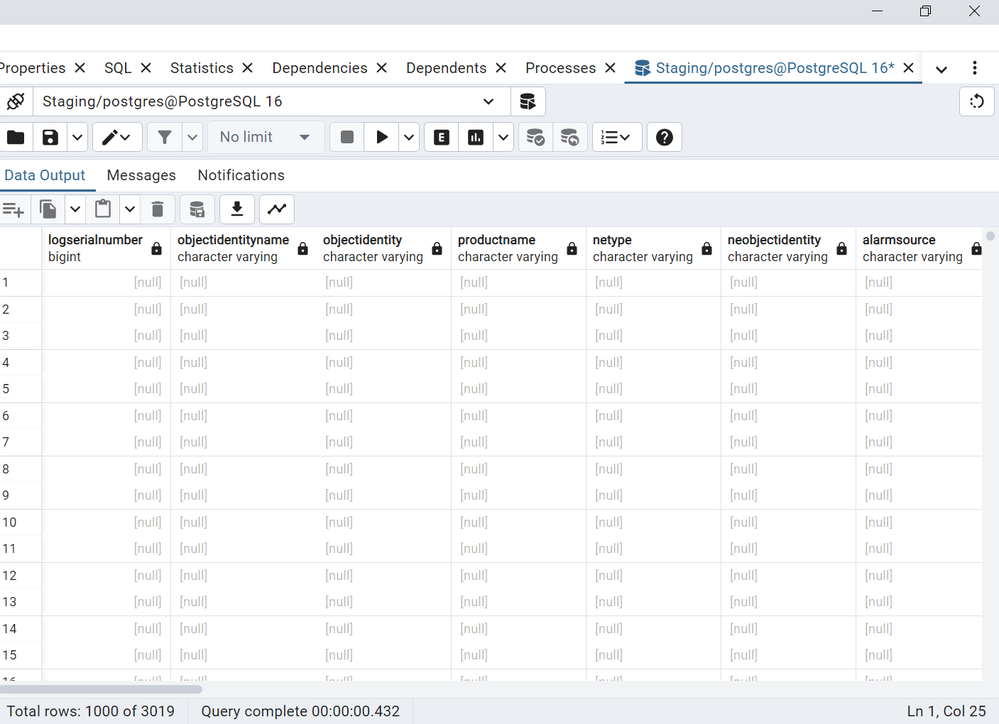Open the execute options dropdown arrow
999x724 pixels.
click(409, 137)
